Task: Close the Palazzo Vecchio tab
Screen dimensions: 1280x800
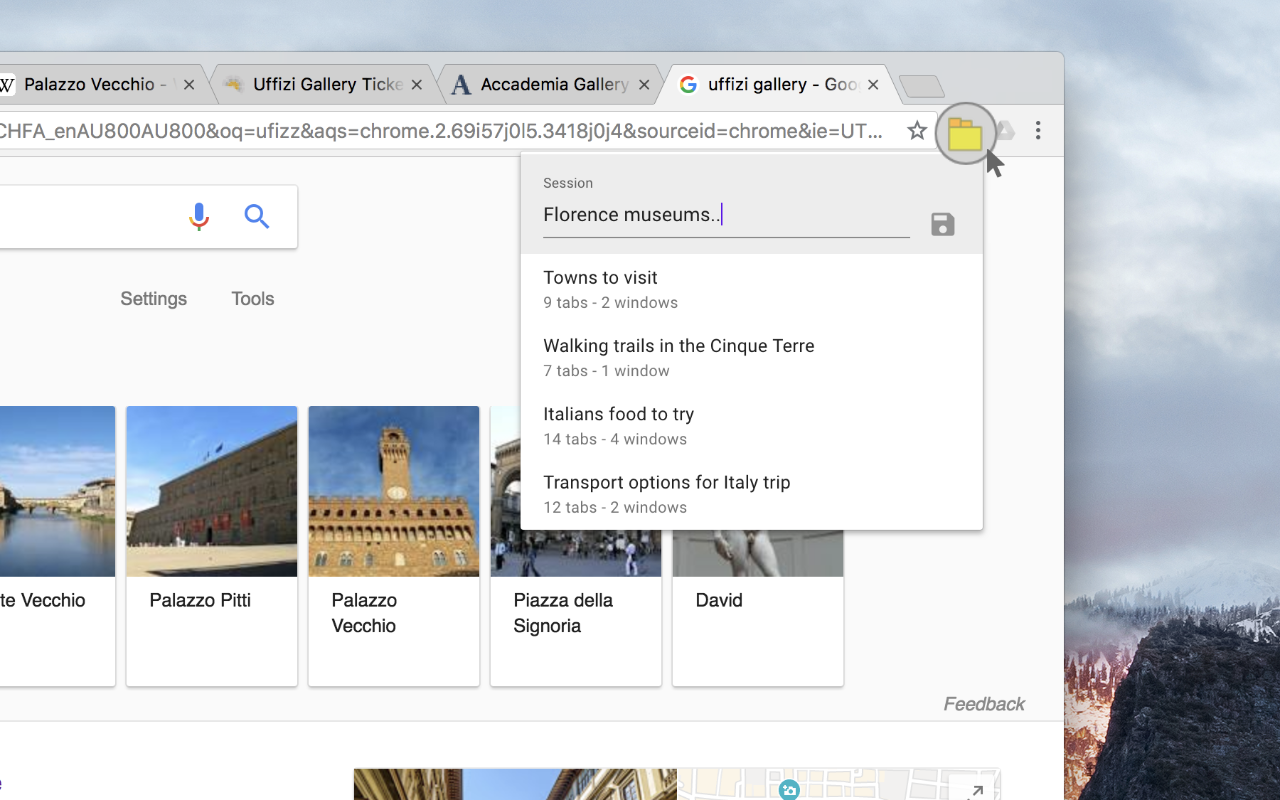Action: click(x=188, y=84)
